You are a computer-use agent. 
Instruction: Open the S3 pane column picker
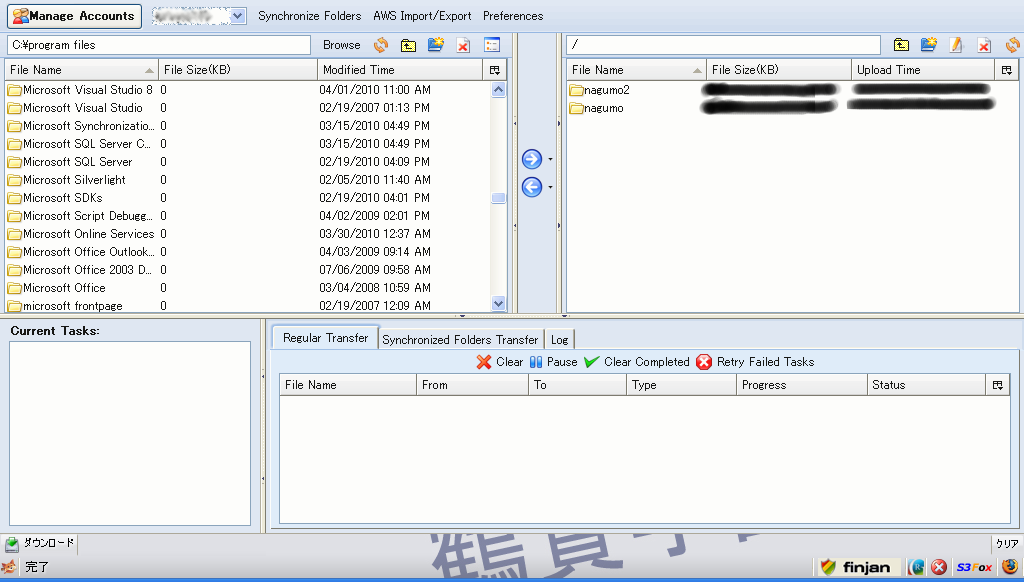[x=1006, y=70]
